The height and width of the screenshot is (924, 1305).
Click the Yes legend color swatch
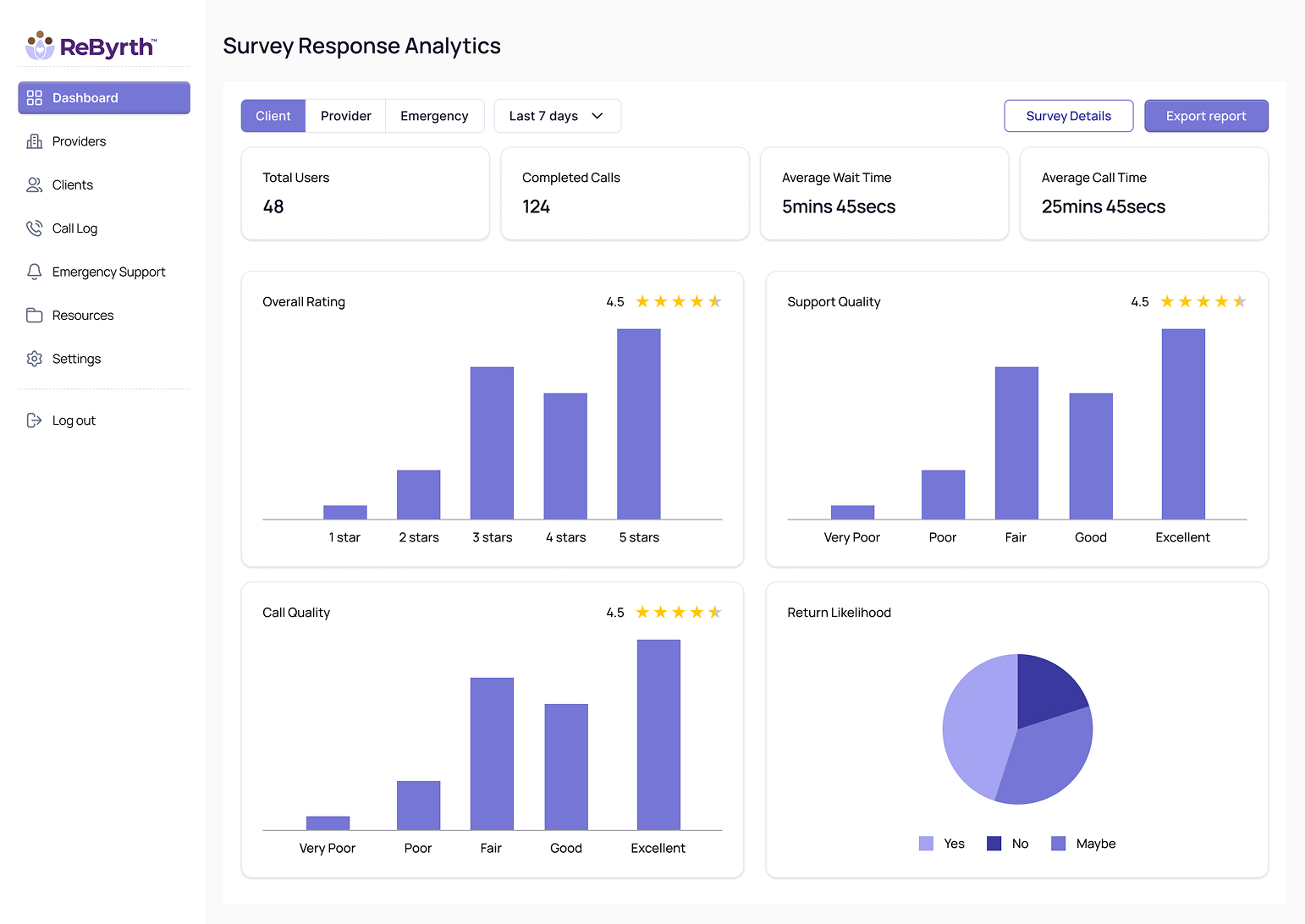[x=926, y=844]
